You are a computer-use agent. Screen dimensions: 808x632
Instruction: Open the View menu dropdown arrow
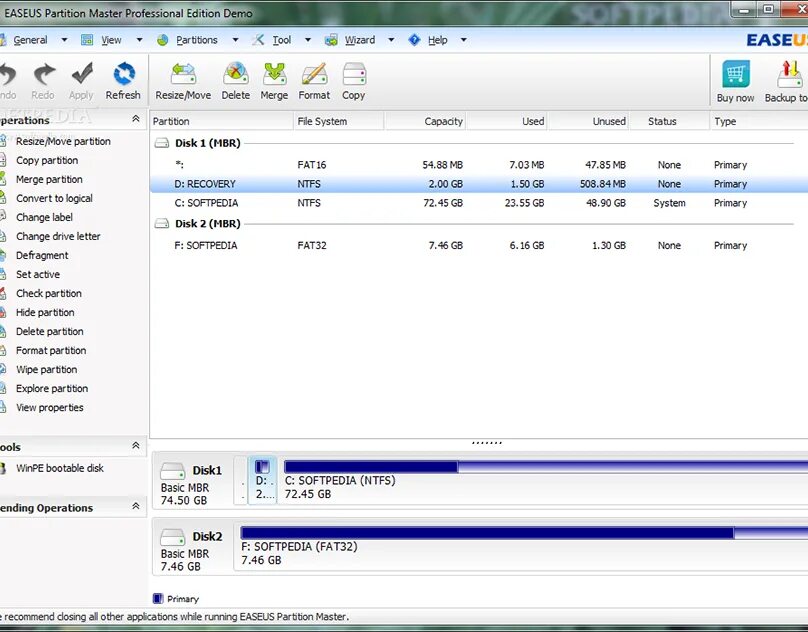click(139, 40)
